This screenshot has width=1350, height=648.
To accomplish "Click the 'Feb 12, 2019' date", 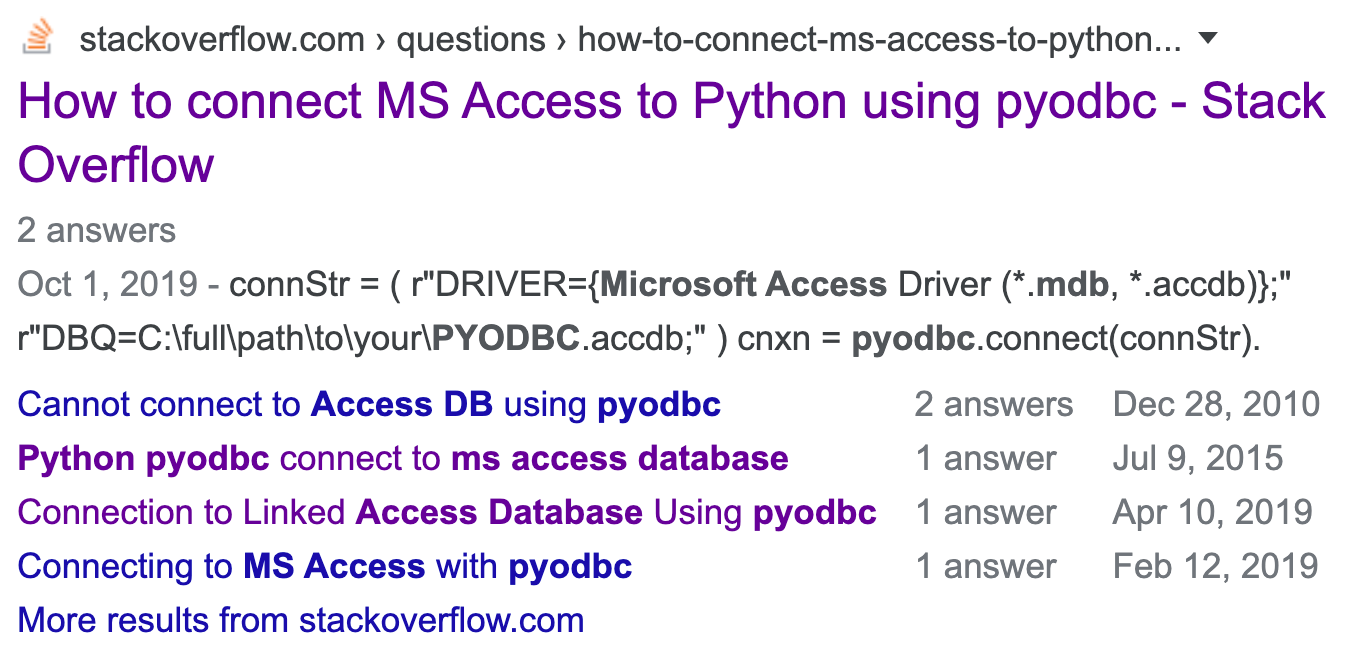I will [x=1215, y=566].
